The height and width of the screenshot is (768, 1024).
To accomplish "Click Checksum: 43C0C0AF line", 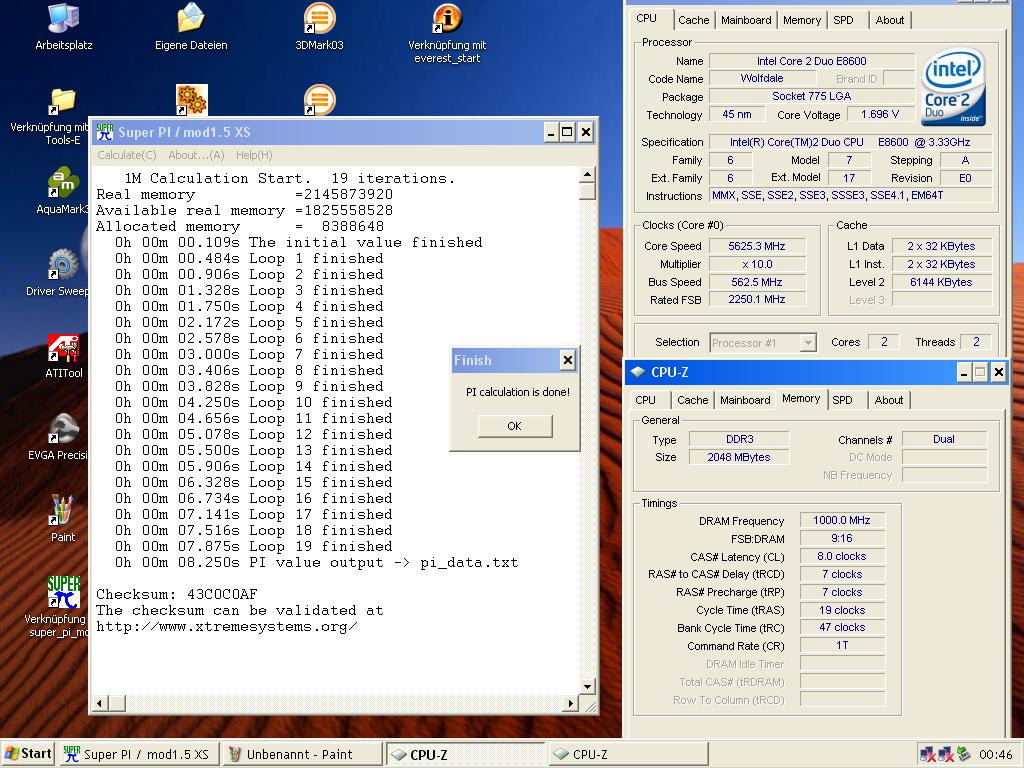I will point(176,594).
